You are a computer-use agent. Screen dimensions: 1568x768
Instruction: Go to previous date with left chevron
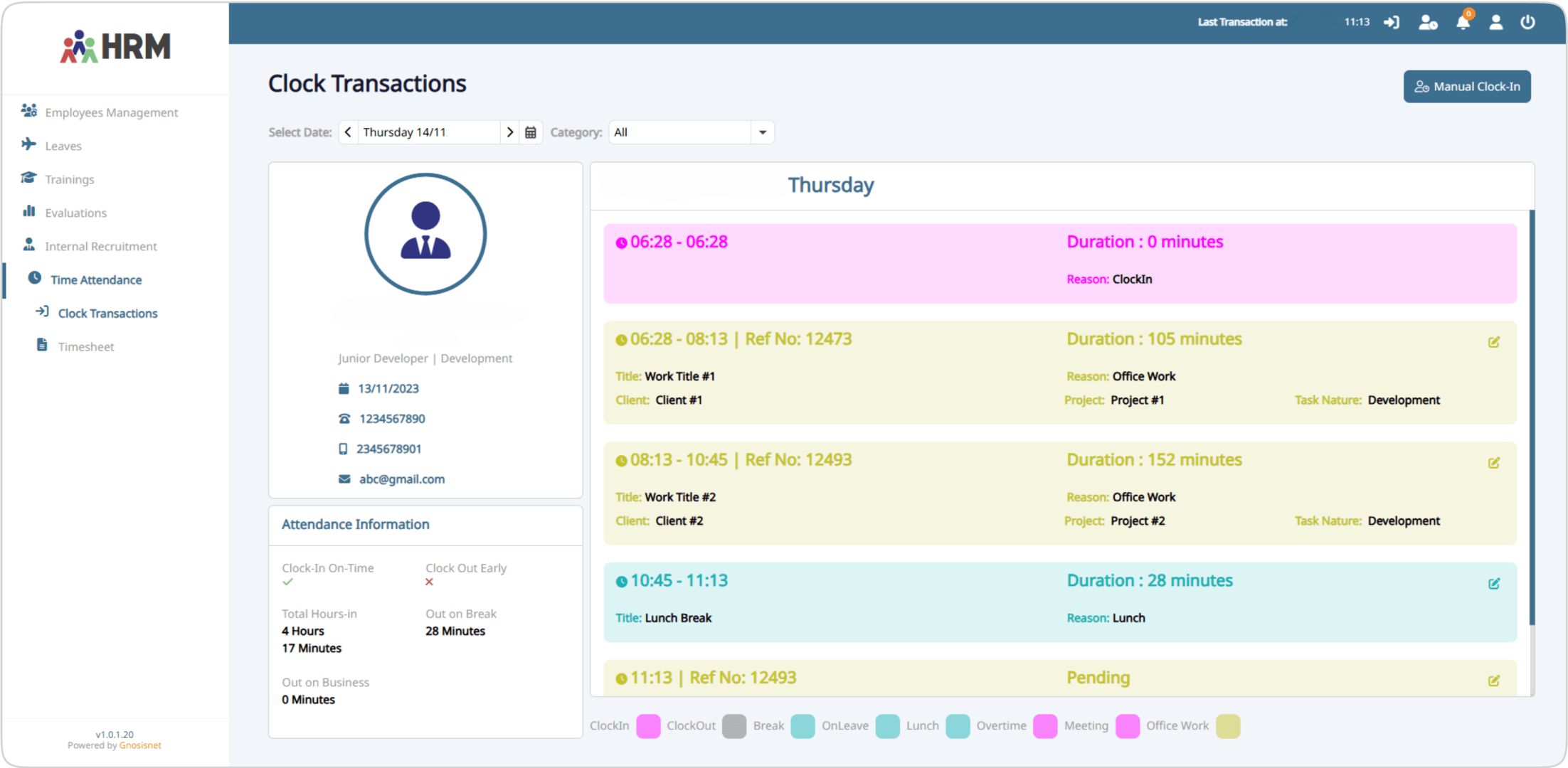(348, 132)
